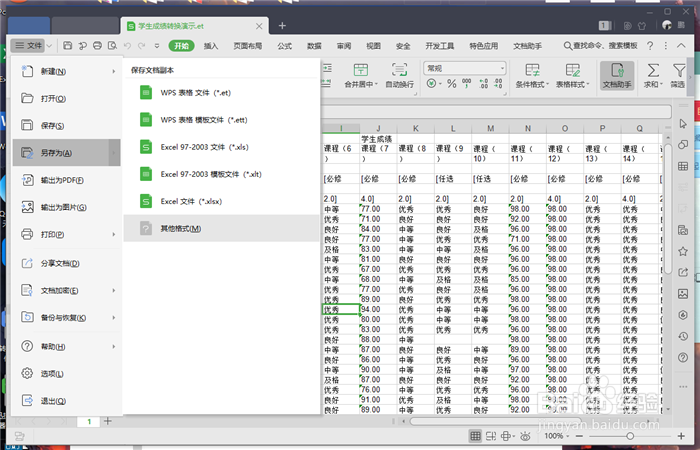Click the 查找命令、搜索模板 search box

[601, 46]
